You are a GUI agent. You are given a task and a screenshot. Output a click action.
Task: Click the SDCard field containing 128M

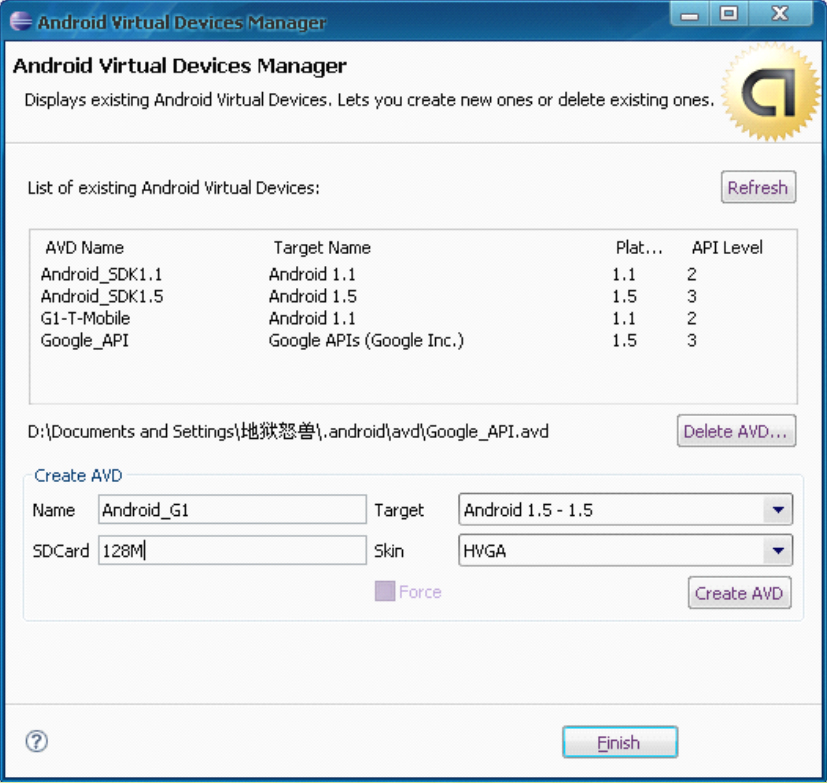(232, 550)
